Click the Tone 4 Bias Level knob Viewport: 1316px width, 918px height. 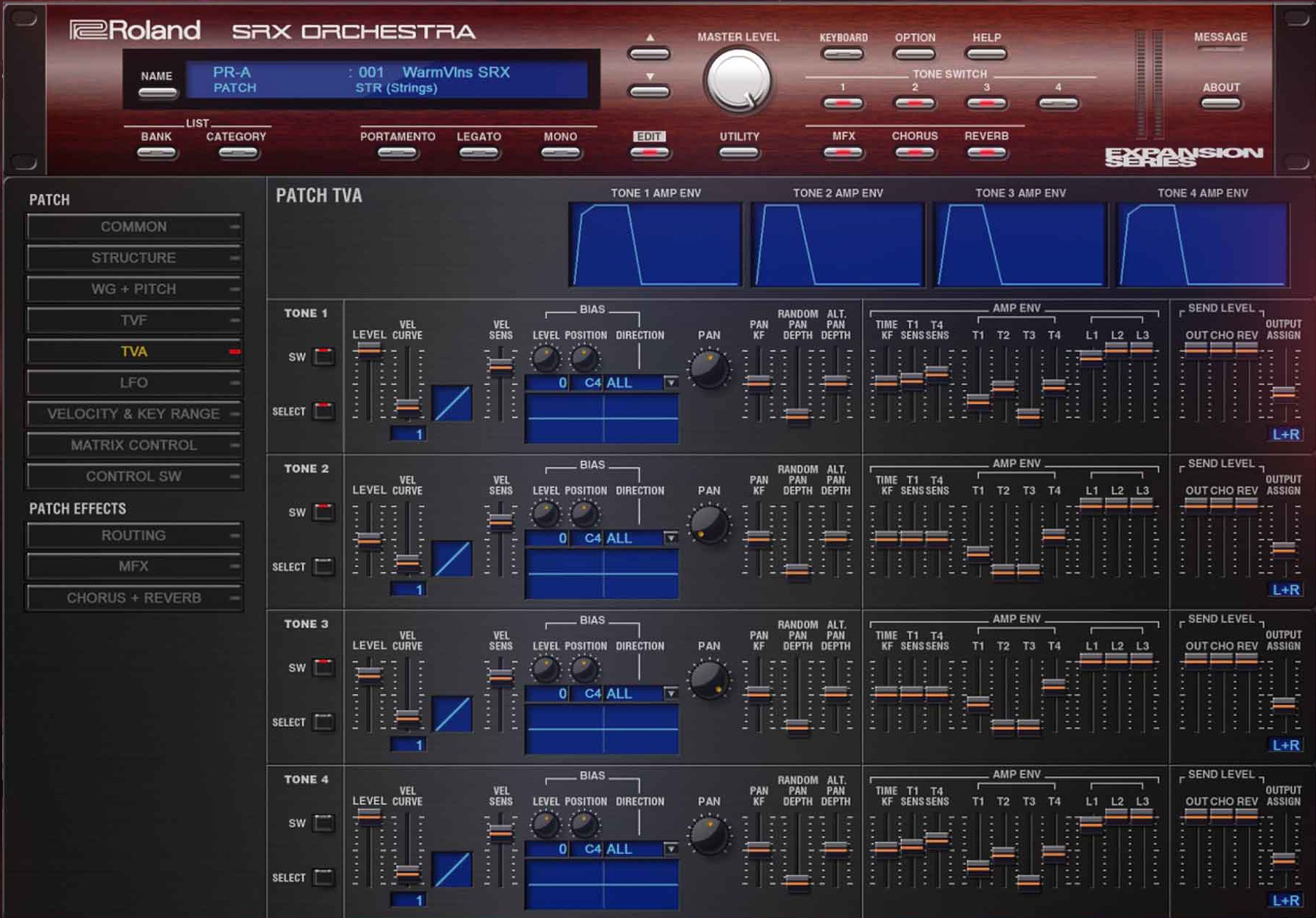545,824
